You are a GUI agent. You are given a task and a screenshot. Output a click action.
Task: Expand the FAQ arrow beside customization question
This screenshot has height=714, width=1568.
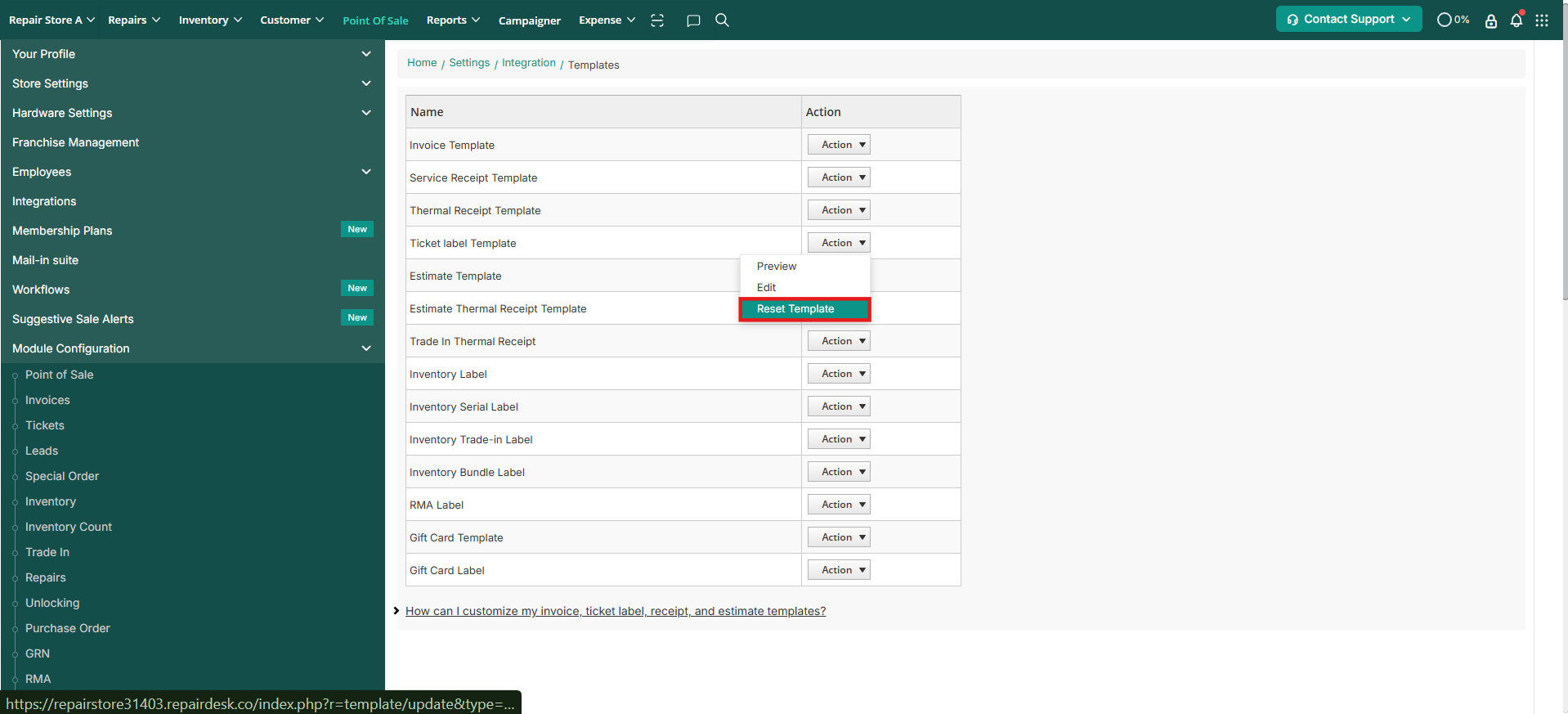(x=396, y=611)
